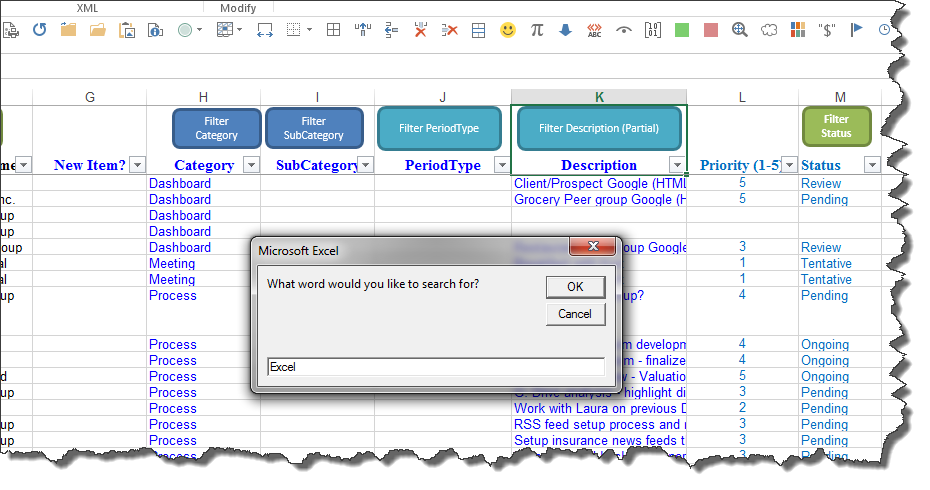This screenshot has width=930, height=490.
Task: Click the cloud outline icon
Action: 769,30
